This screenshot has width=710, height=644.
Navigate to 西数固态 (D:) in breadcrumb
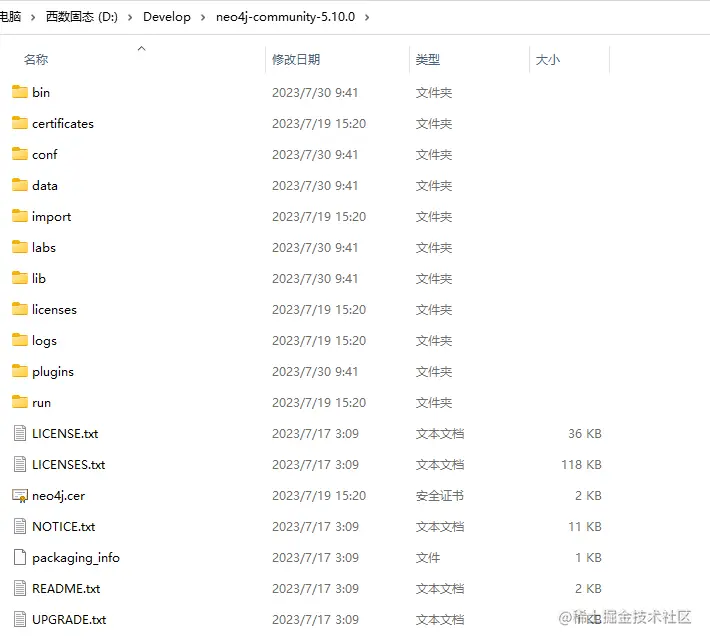tap(82, 17)
